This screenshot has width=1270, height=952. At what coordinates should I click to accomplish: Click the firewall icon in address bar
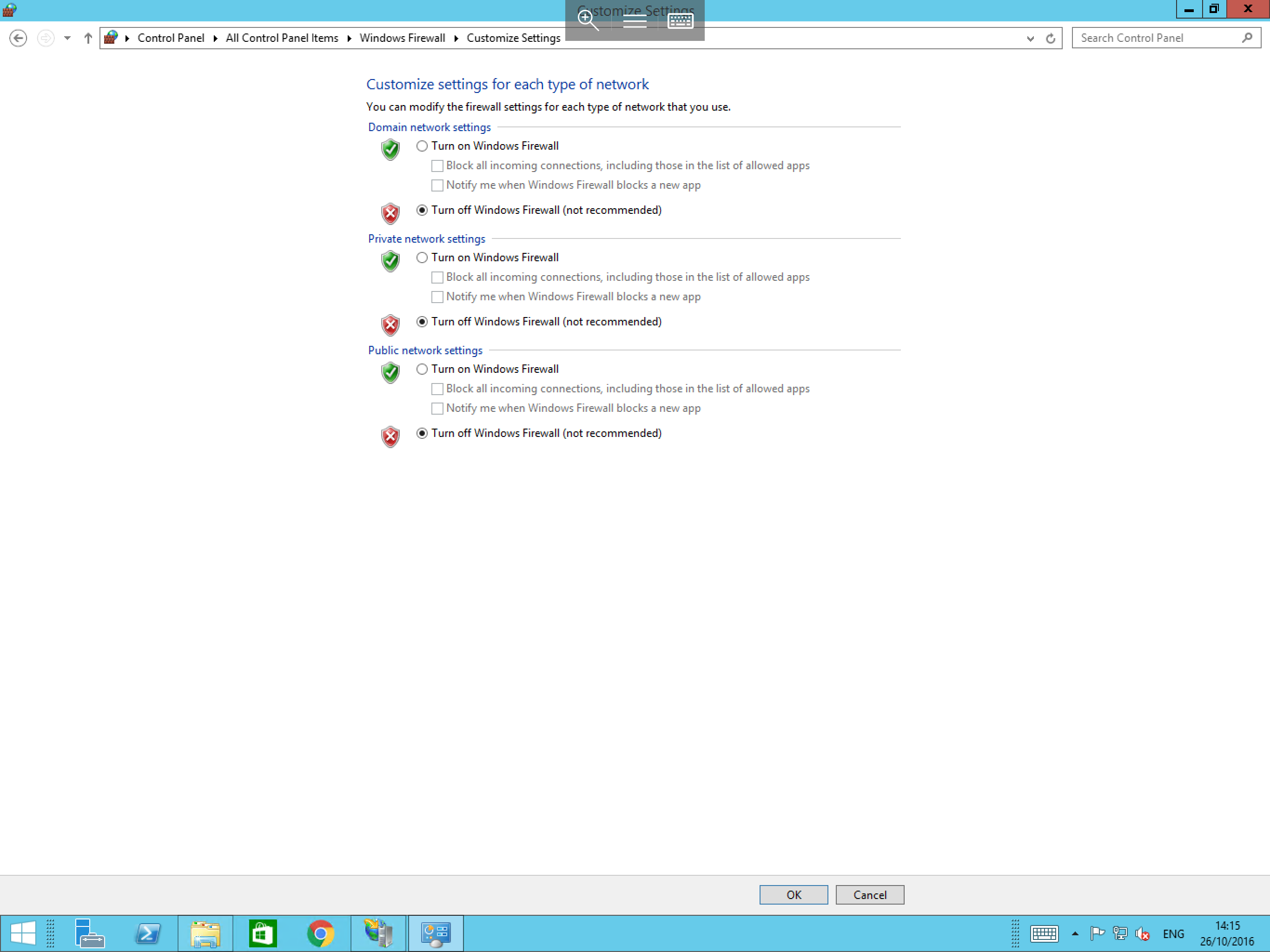(112, 38)
